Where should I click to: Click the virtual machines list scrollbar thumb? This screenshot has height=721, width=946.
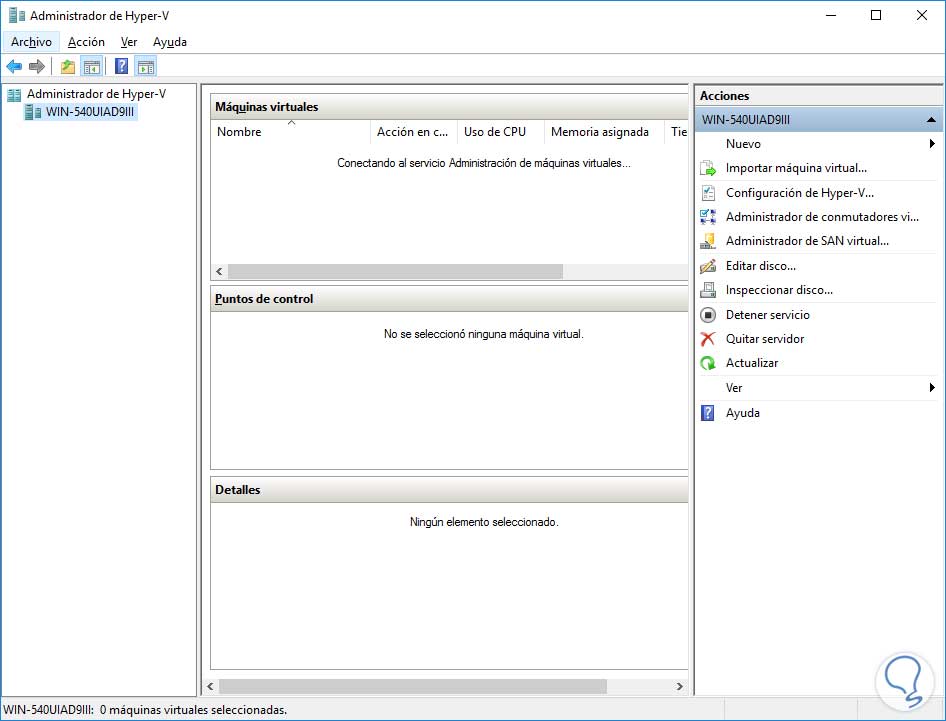395,272
